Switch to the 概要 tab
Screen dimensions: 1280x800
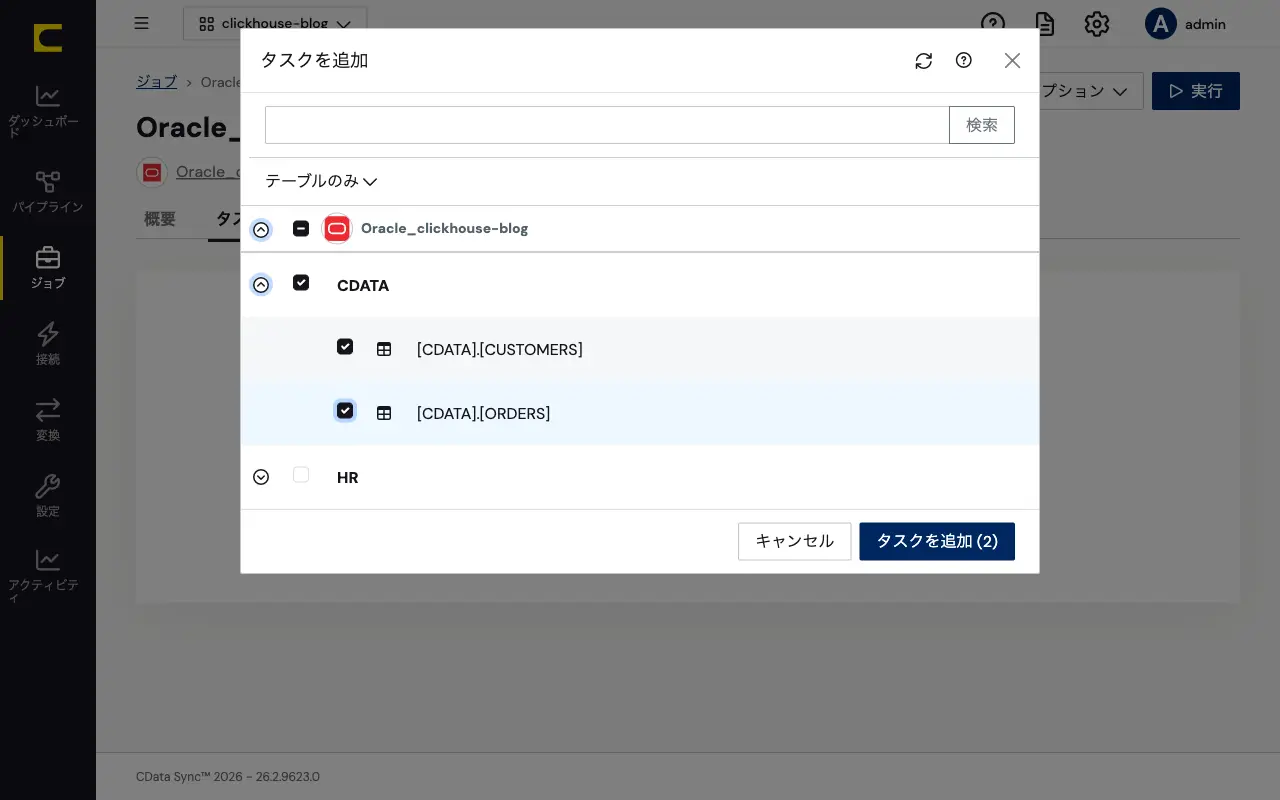click(160, 219)
